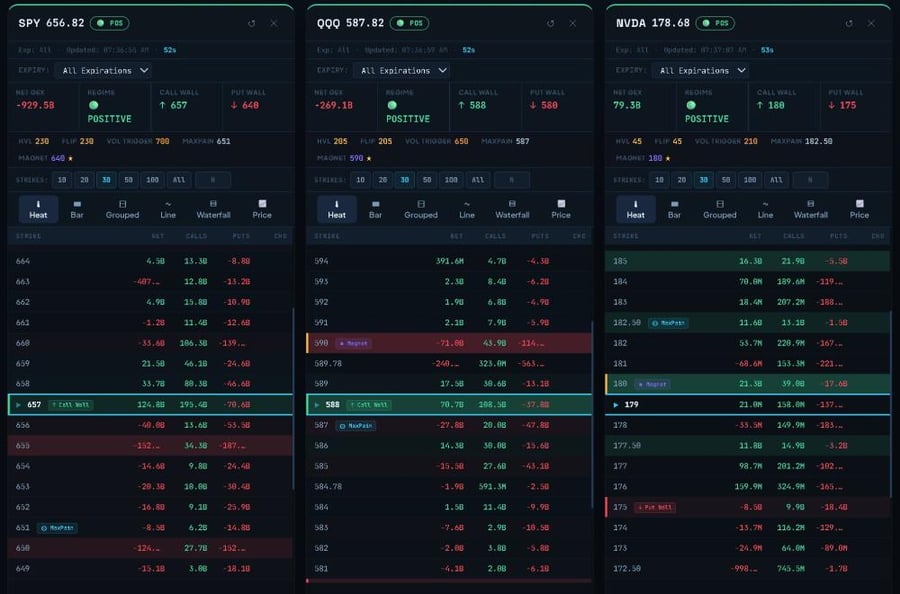900x594 pixels.
Task: Switch SPY panel to Price view
Action: [x=262, y=209]
